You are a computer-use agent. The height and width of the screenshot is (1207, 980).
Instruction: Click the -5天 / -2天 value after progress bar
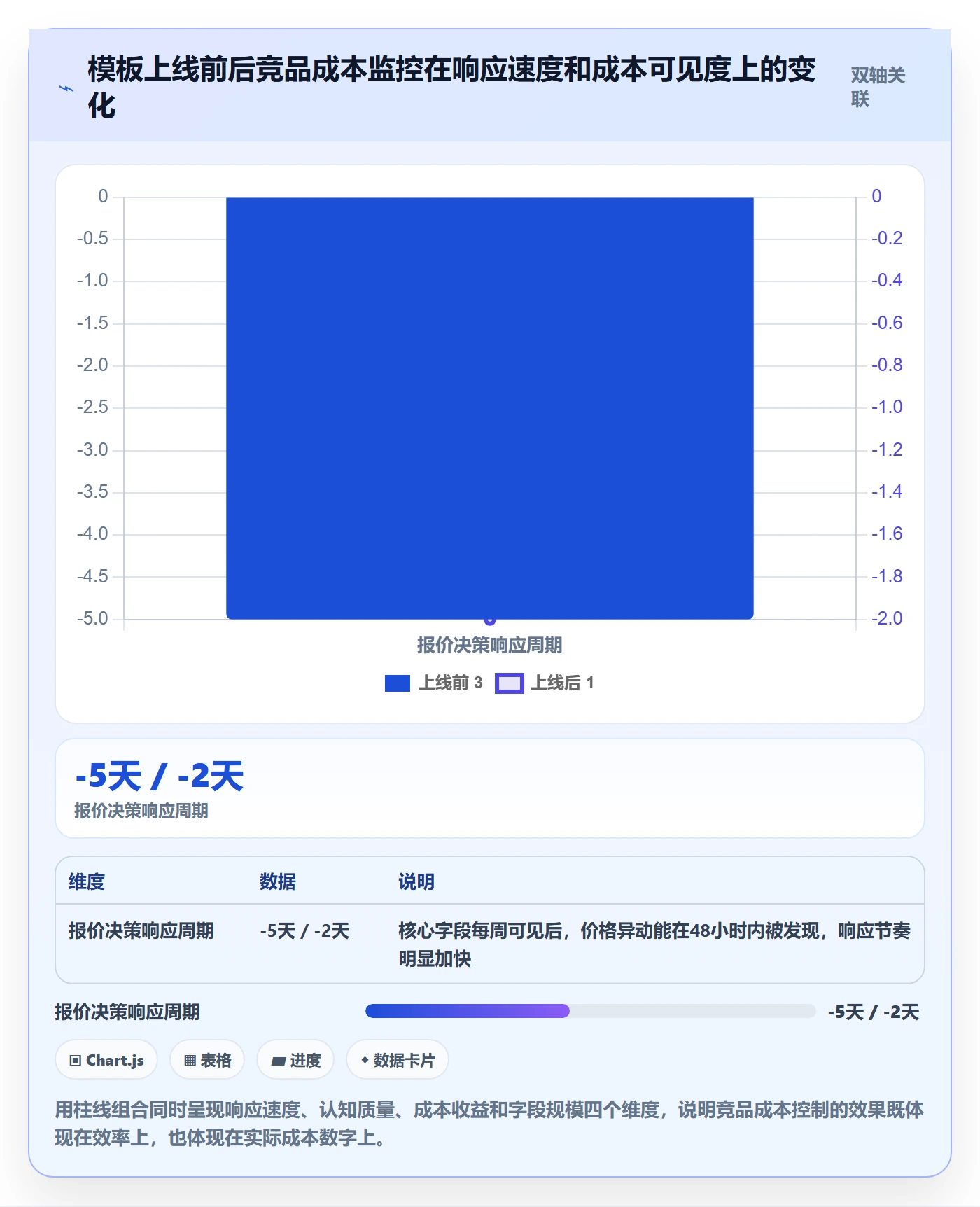click(x=873, y=1012)
